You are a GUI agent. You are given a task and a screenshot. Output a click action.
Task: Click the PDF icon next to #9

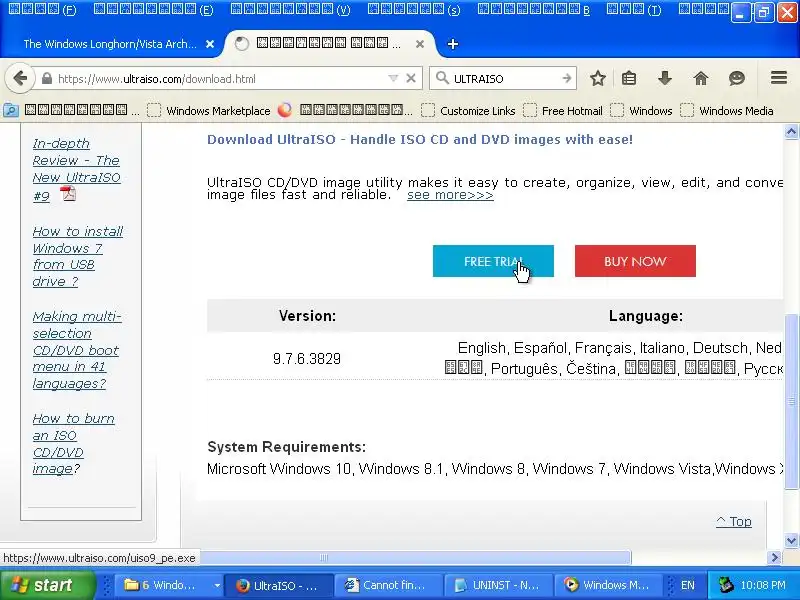coord(68,194)
